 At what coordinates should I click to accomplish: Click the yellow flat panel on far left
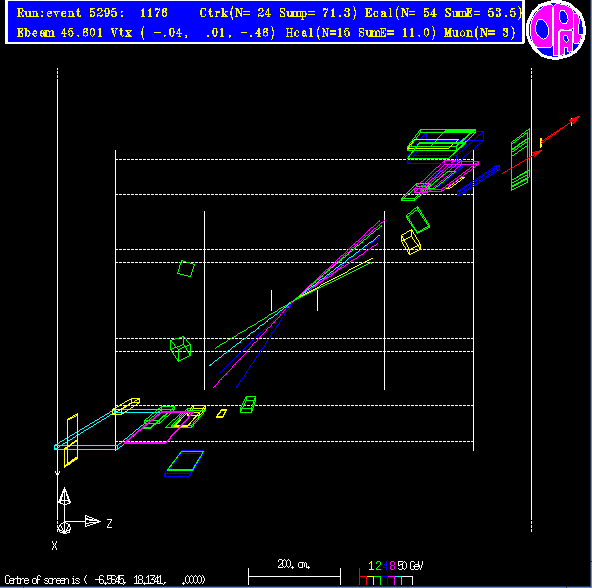[71, 440]
